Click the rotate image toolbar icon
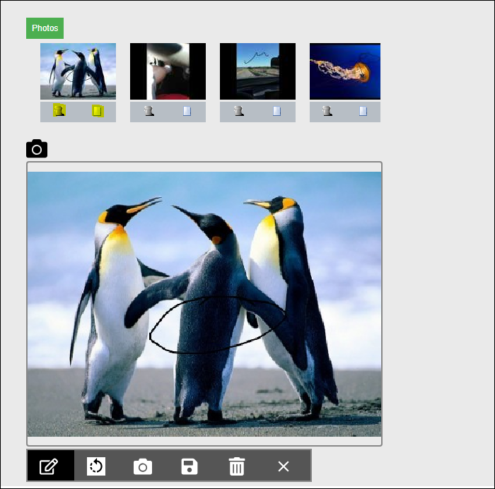 [x=96, y=466]
